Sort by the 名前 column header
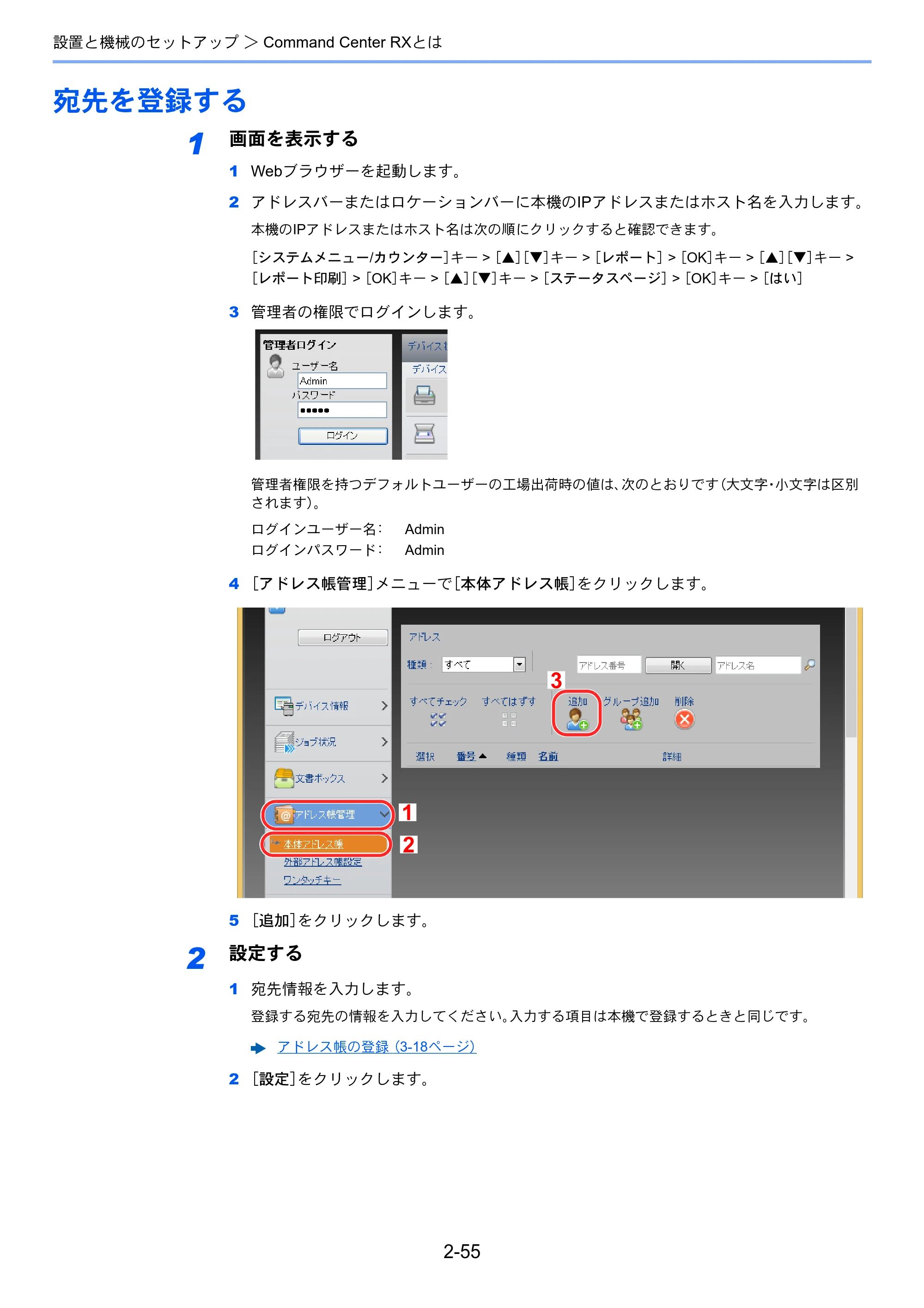The image size is (924, 1308). 548,756
